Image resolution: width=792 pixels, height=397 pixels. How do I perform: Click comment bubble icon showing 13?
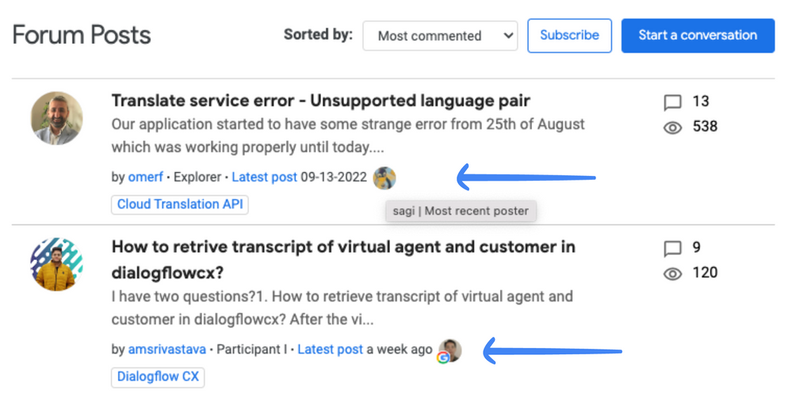pyautogui.click(x=672, y=103)
